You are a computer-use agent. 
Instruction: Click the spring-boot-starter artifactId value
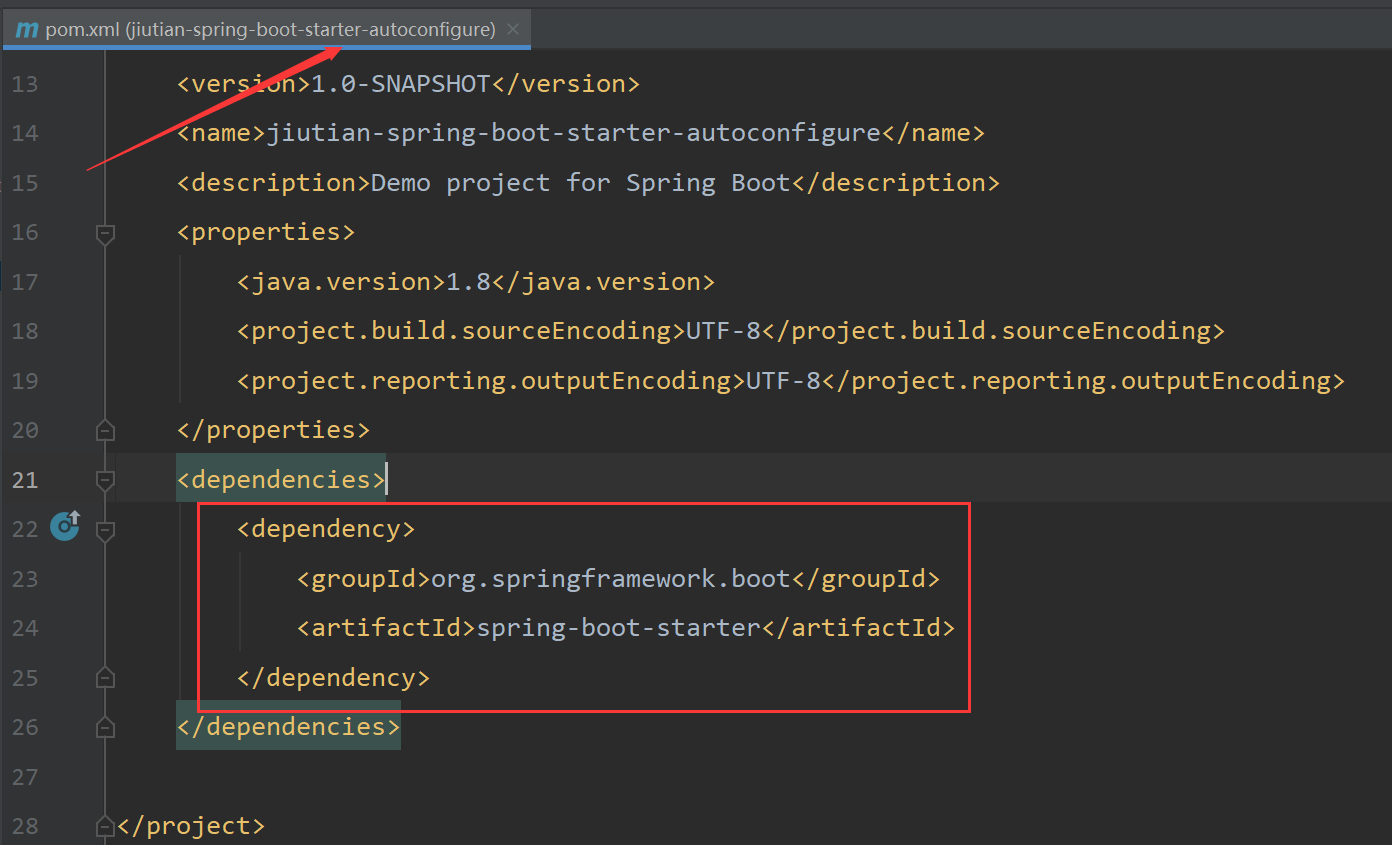pos(617,628)
